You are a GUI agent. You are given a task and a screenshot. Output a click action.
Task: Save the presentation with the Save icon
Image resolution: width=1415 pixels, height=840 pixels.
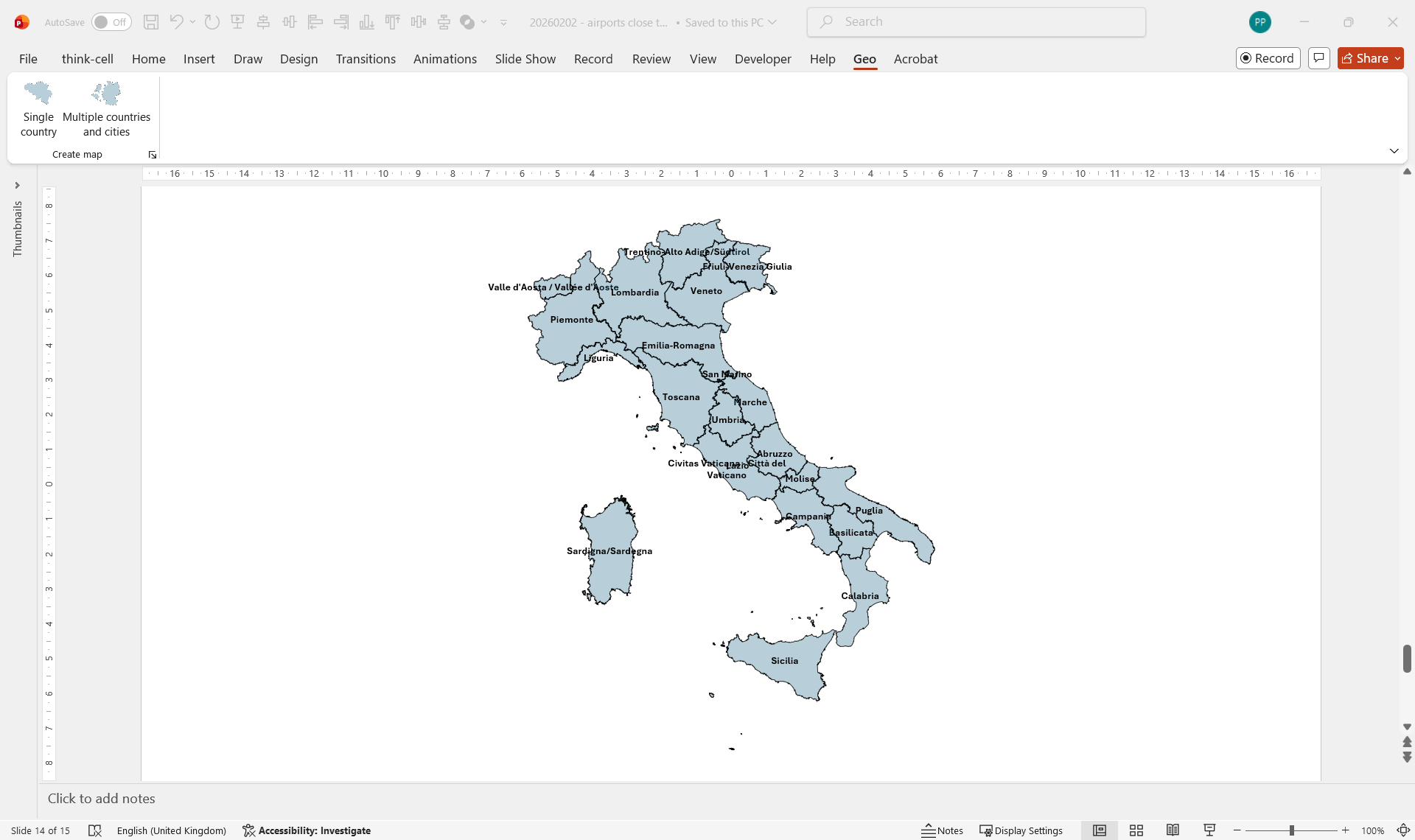152,21
